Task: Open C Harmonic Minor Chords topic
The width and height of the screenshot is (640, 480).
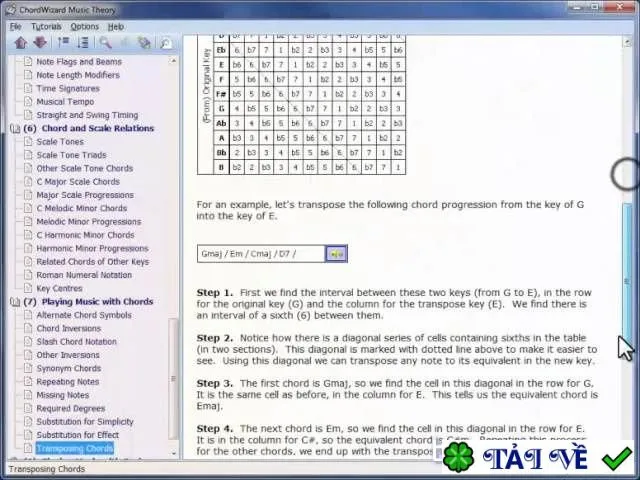Action: click(85, 235)
